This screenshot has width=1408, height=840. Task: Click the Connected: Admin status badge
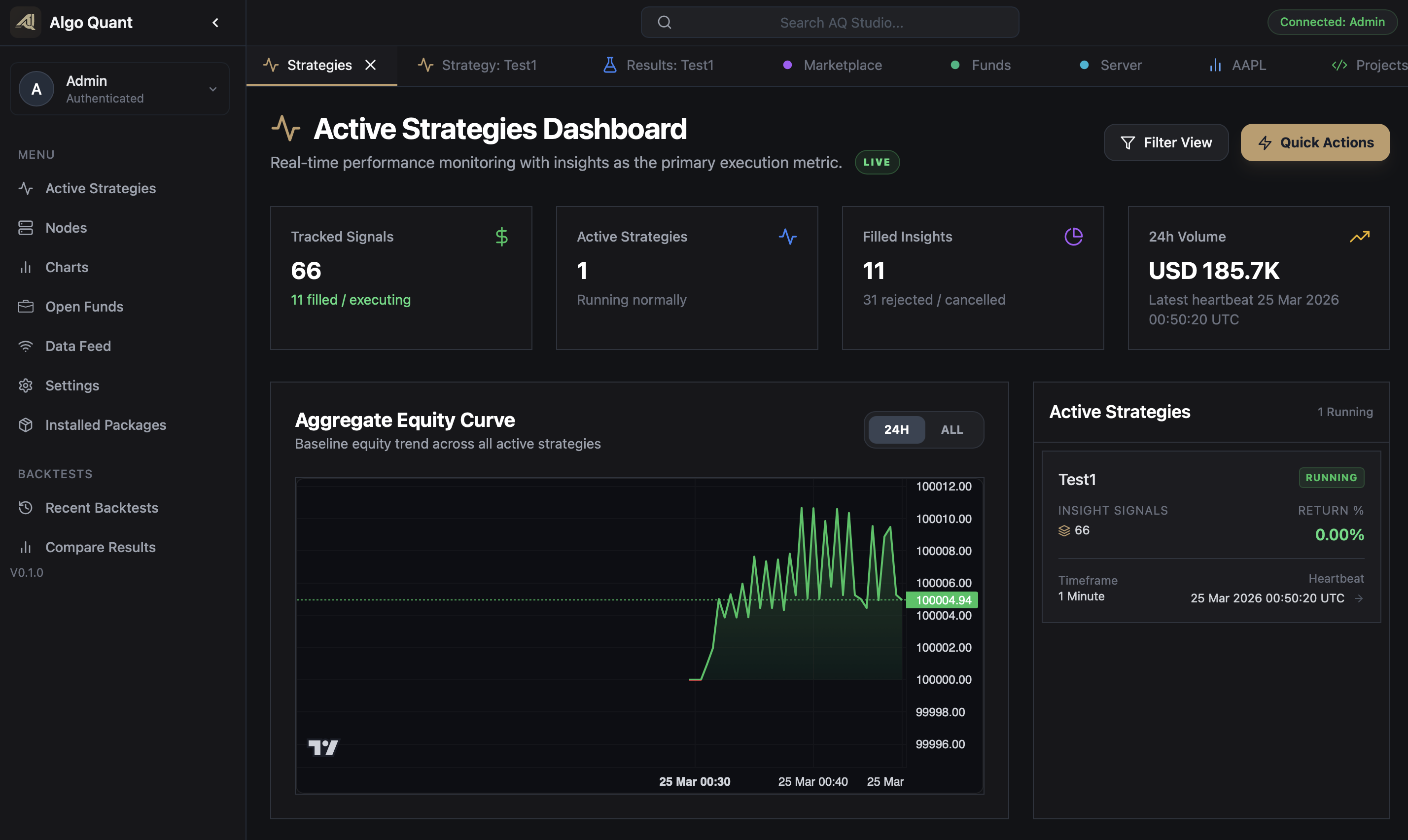click(x=1332, y=22)
